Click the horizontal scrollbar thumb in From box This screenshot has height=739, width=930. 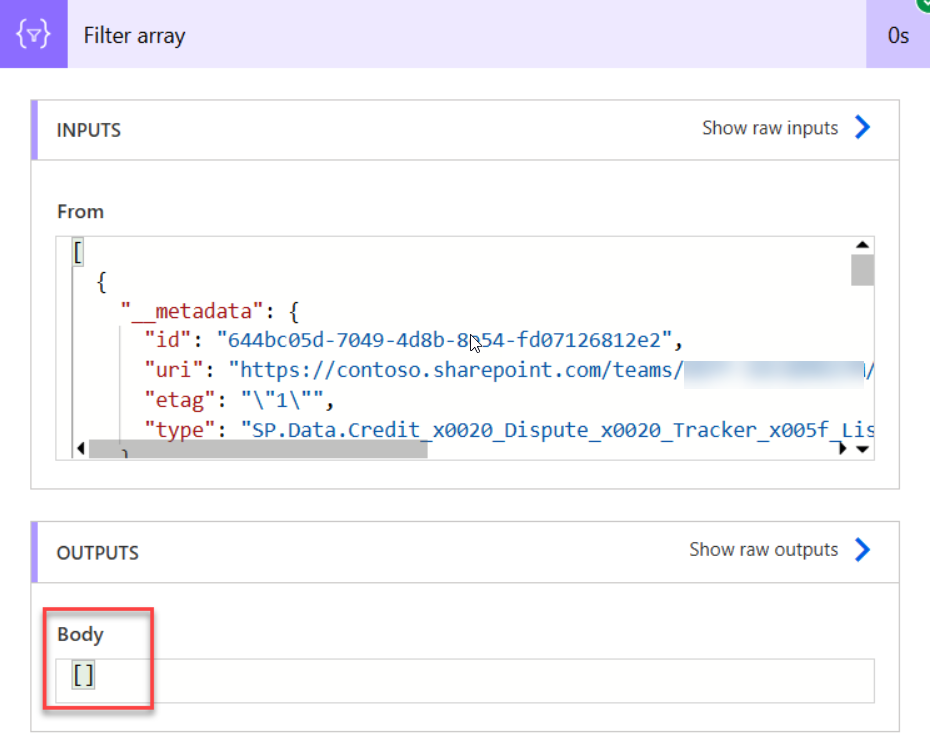(x=258, y=449)
